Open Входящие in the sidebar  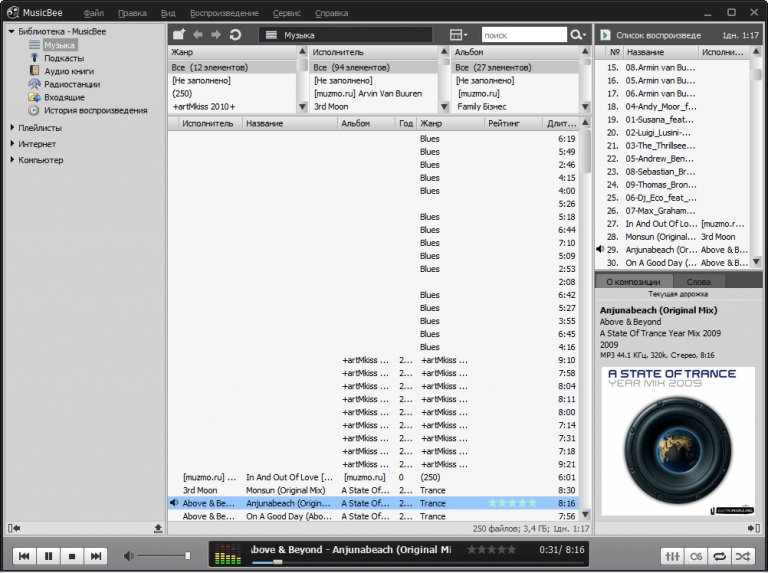point(64,97)
